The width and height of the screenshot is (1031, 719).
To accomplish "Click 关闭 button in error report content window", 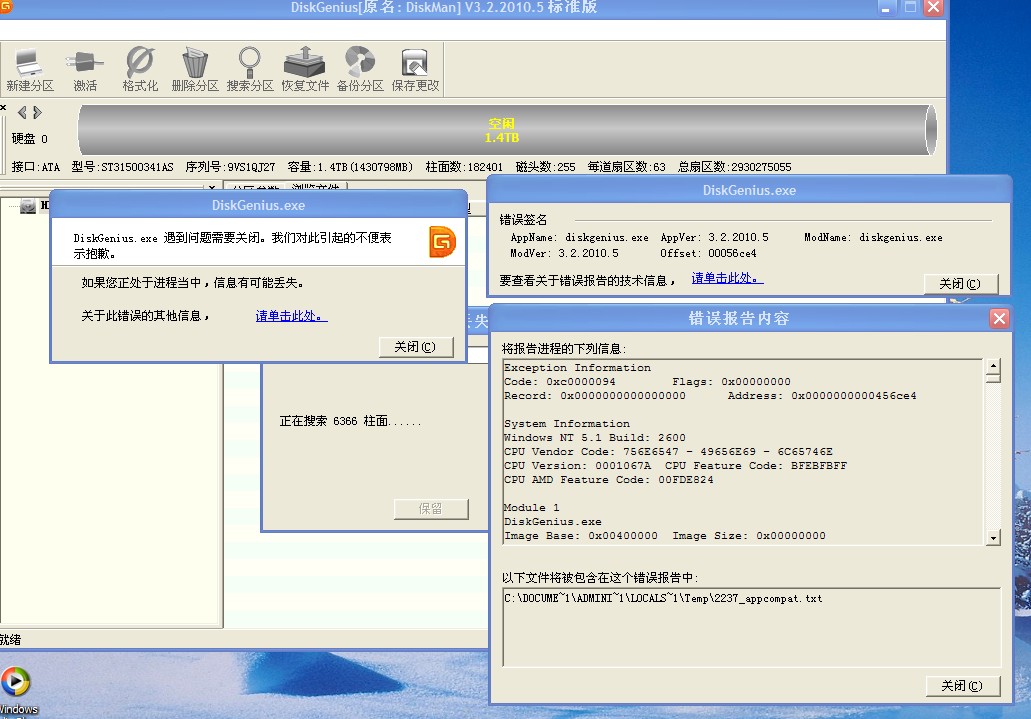I will click(x=963, y=686).
